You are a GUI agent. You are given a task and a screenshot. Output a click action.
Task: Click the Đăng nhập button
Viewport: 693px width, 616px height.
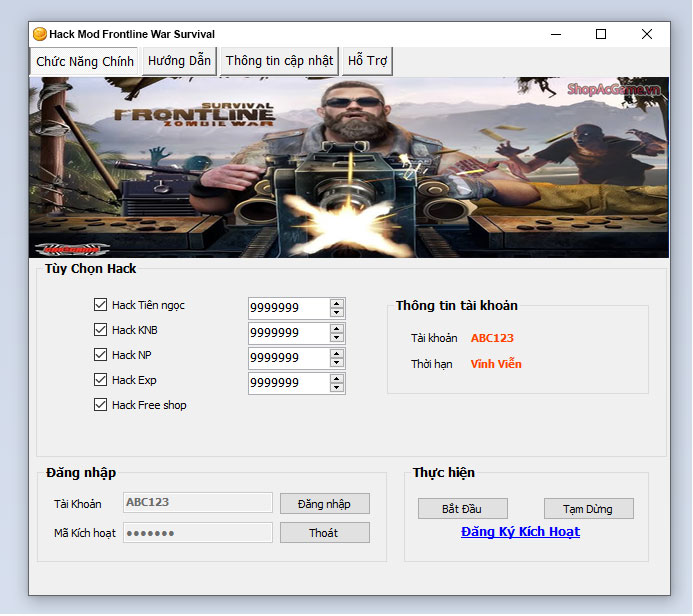(x=325, y=504)
